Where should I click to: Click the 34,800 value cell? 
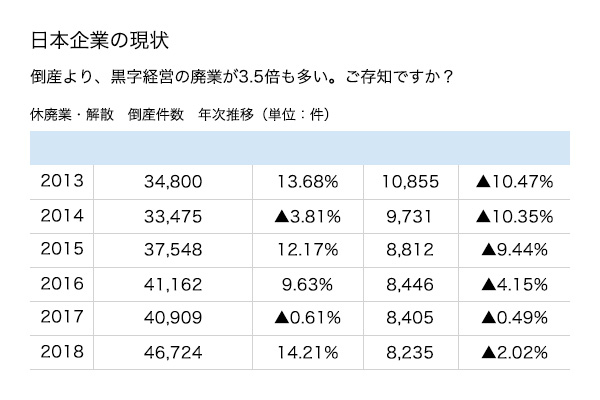pos(173,181)
